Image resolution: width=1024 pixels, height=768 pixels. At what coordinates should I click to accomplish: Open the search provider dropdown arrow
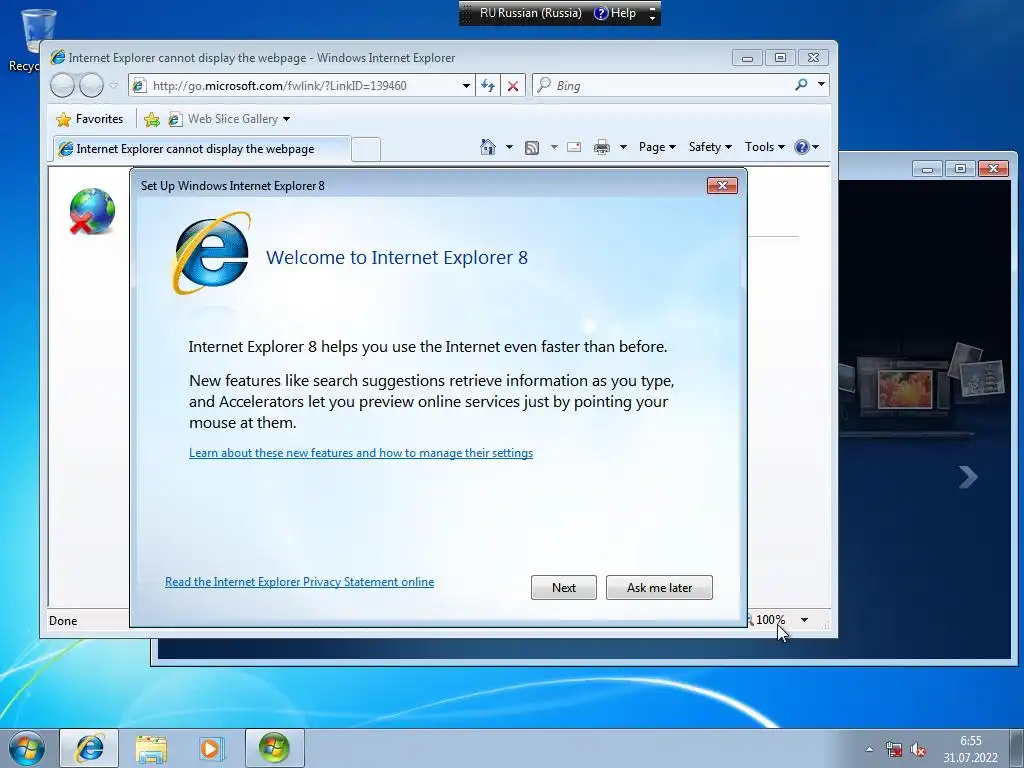[x=822, y=85]
